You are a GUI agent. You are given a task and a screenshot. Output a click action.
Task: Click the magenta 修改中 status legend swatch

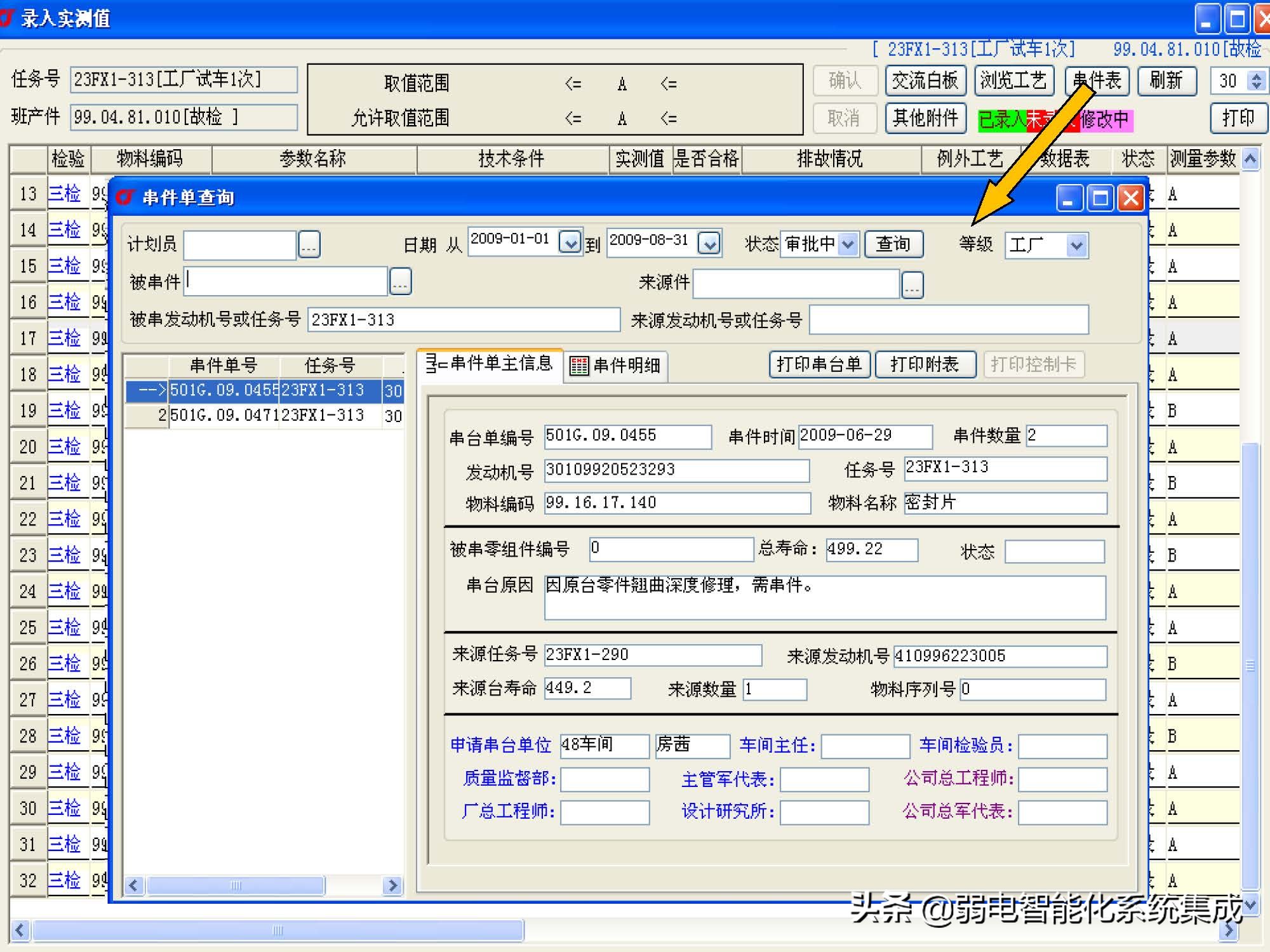click(x=1105, y=119)
